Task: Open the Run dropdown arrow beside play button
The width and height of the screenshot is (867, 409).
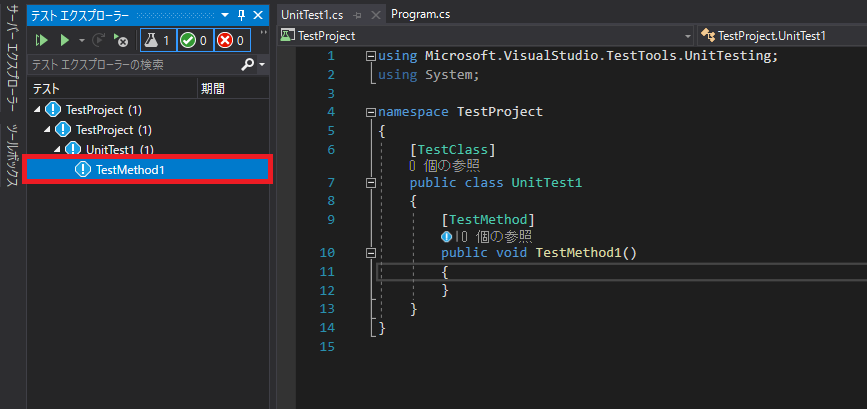Action: 82,40
